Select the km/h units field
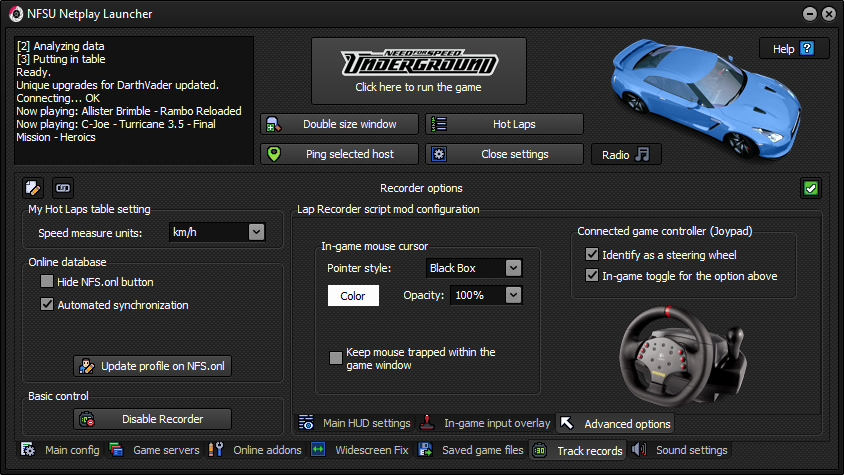 click(x=217, y=232)
